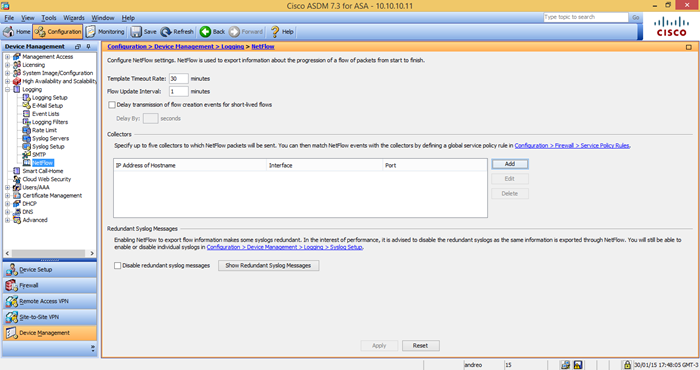Open Cloud Web Security item

(47, 179)
